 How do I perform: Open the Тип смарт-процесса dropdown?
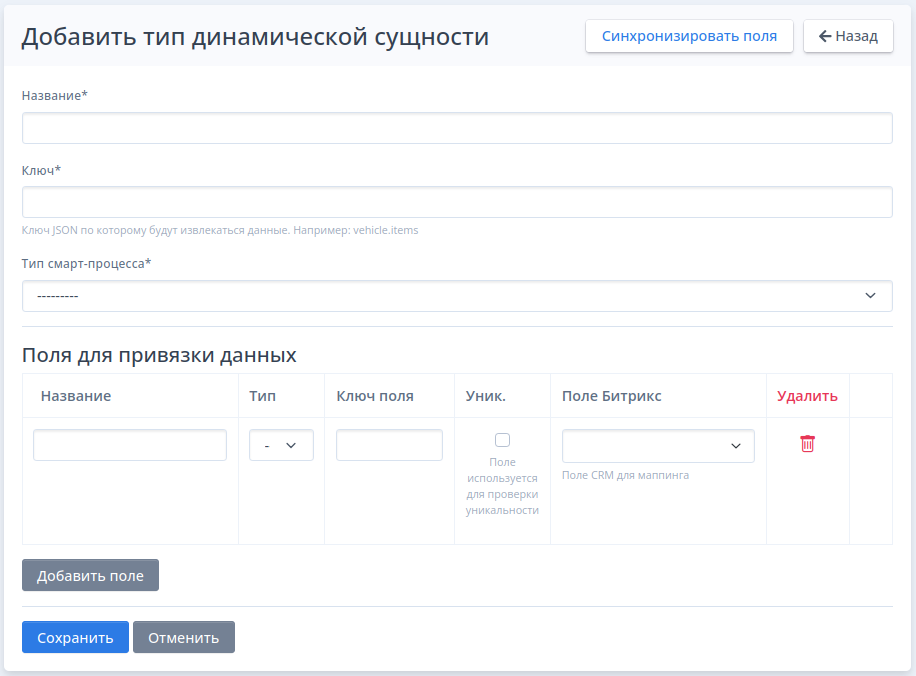coord(457,296)
